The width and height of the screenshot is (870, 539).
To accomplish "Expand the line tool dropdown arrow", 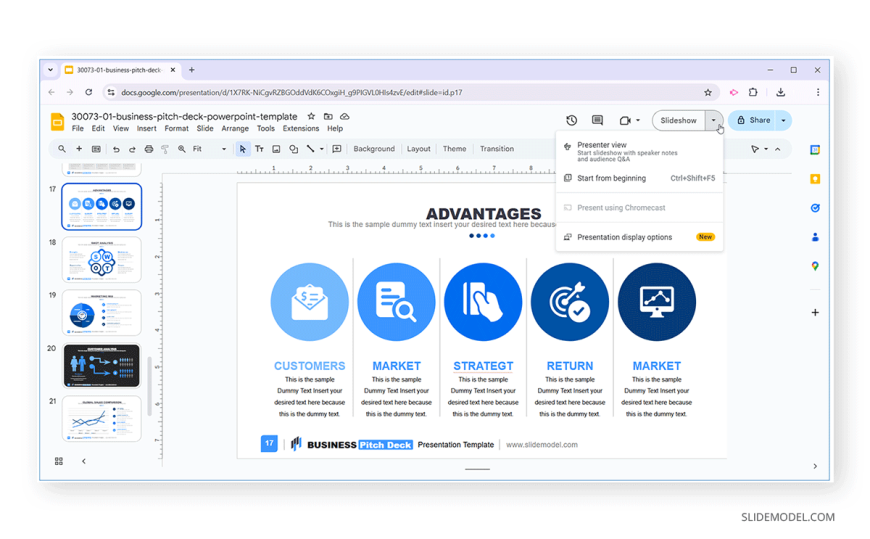I will 322,149.
